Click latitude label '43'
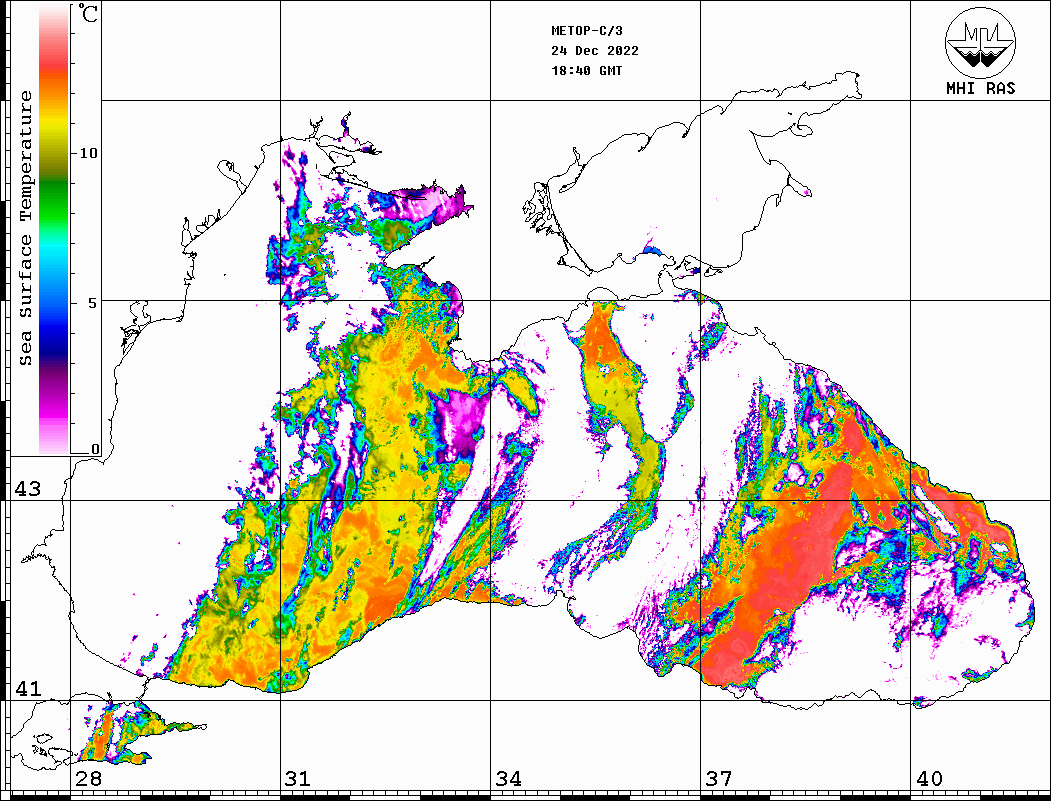The height and width of the screenshot is (801, 1051). (x=27, y=489)
